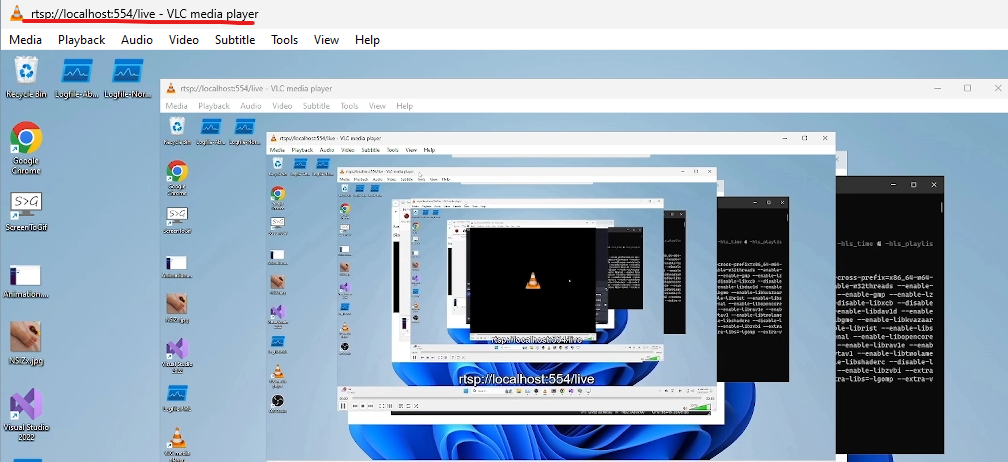The image size is (1008, 462).
Task: Select the large Animation... file icon on desktop
Action: [26, 281]
